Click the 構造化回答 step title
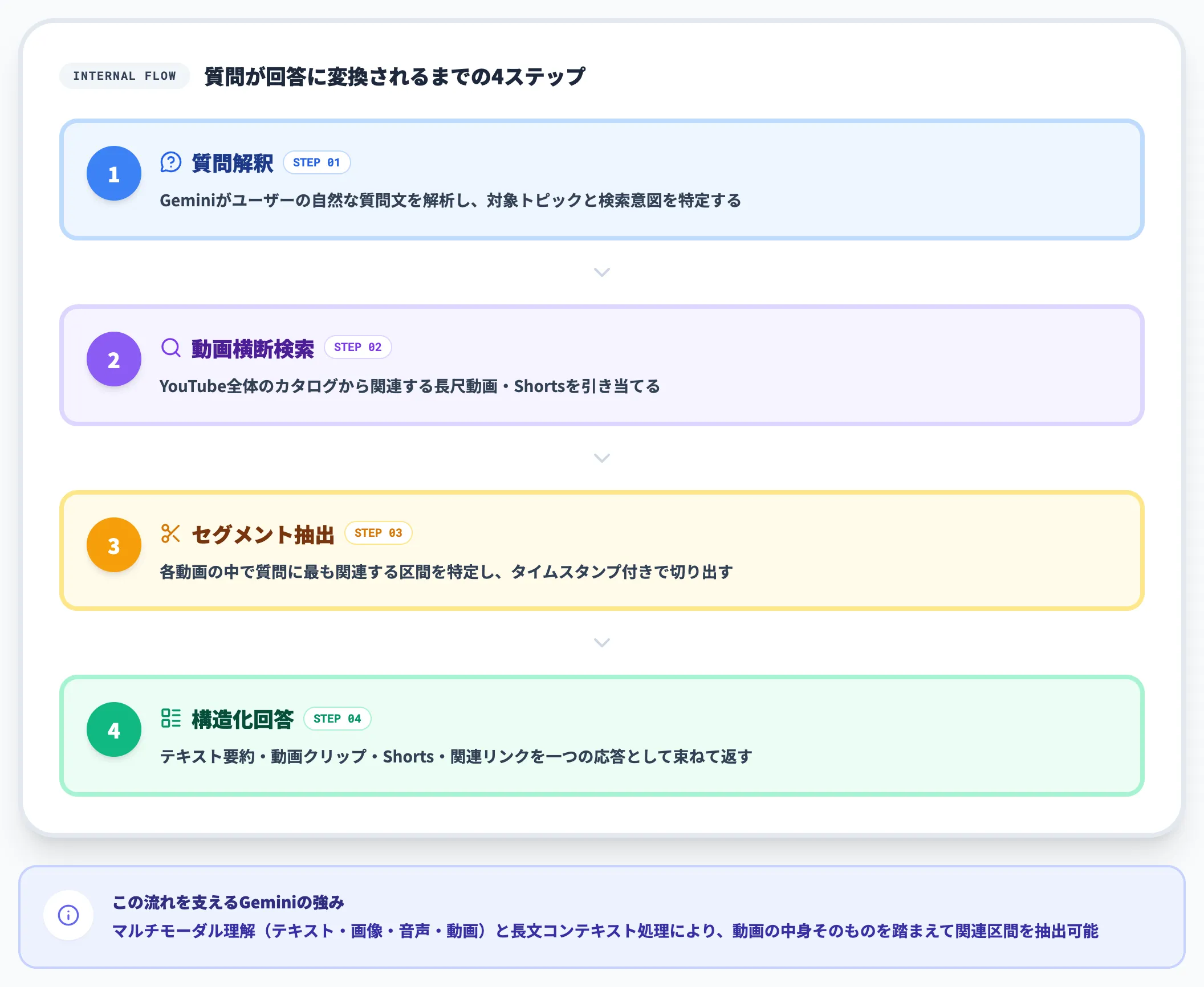 [x=243, y=719]
